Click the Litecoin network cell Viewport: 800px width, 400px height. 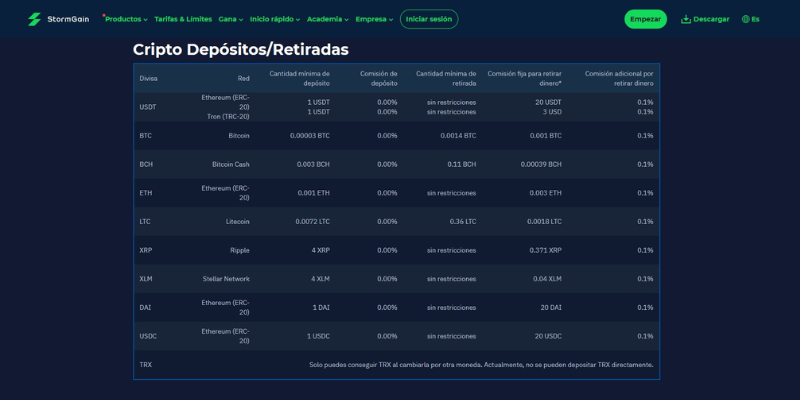tap(238, 221)
